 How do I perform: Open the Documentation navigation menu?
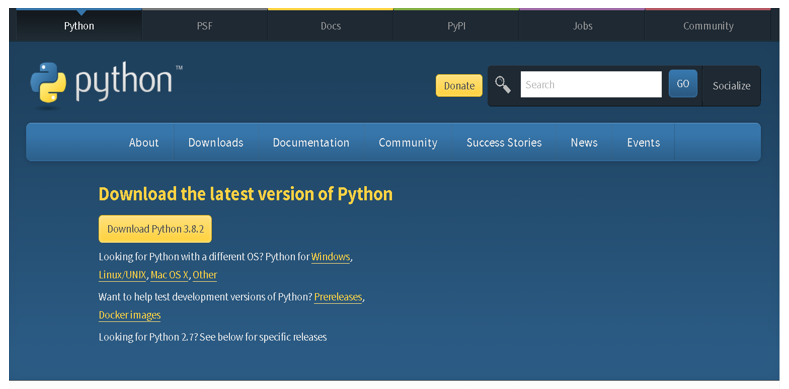311,142
